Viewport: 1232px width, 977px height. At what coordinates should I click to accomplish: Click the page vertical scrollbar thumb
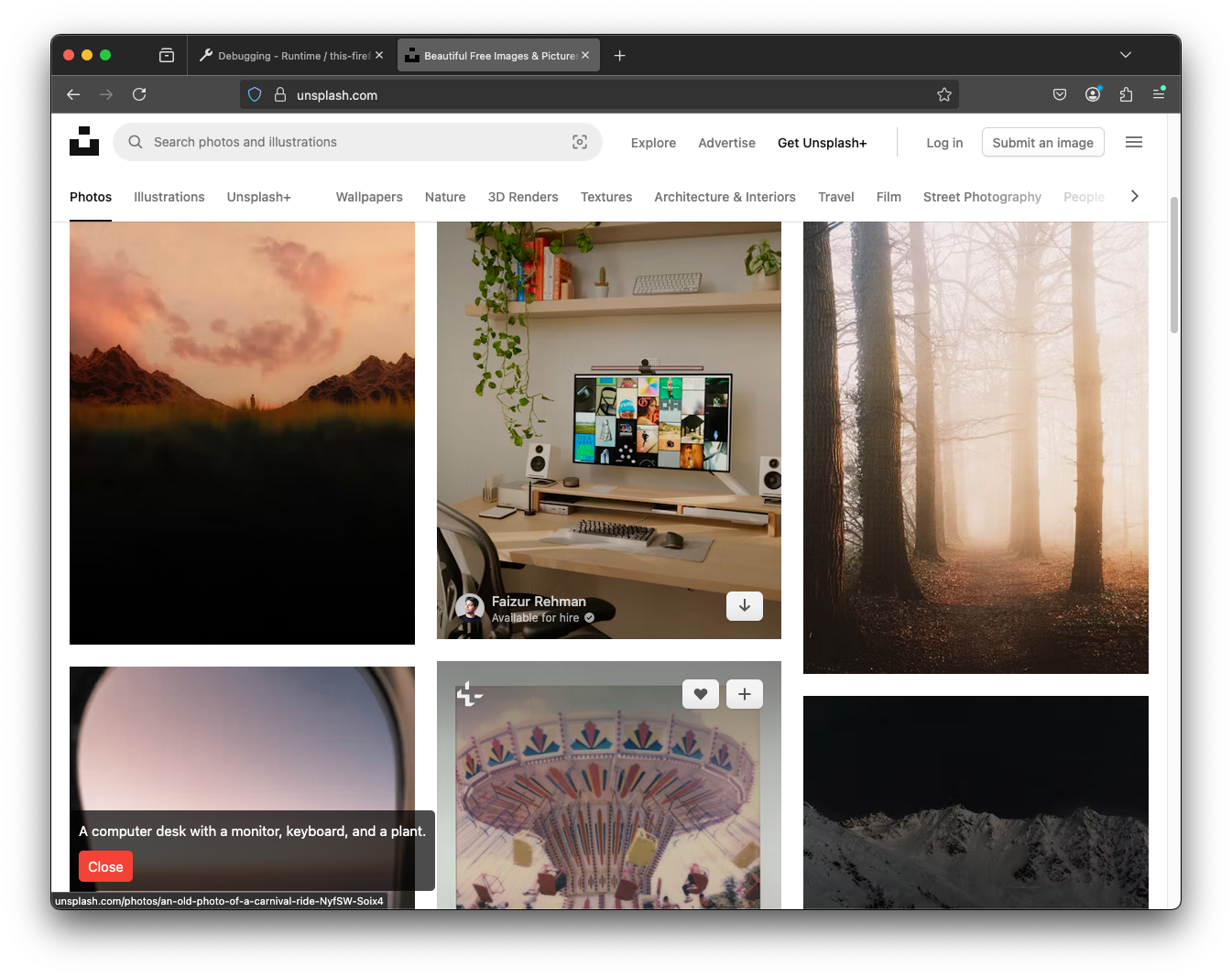point(1174,265)
